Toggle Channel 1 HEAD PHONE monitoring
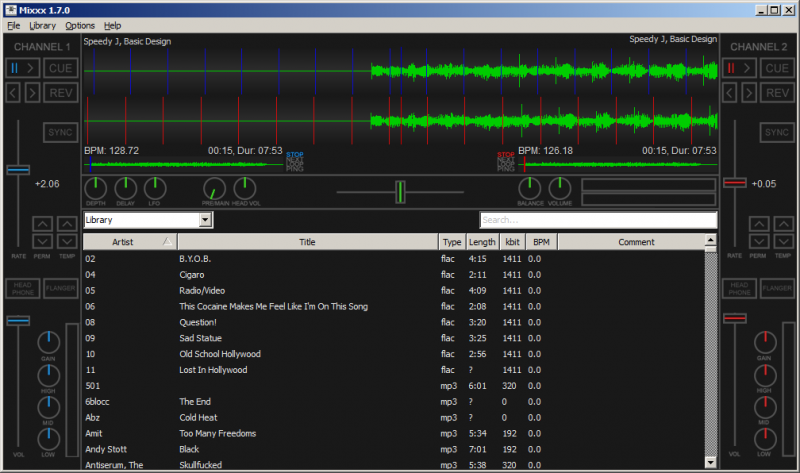Viewport: 800px width, 473px height. tap(23, 288)
